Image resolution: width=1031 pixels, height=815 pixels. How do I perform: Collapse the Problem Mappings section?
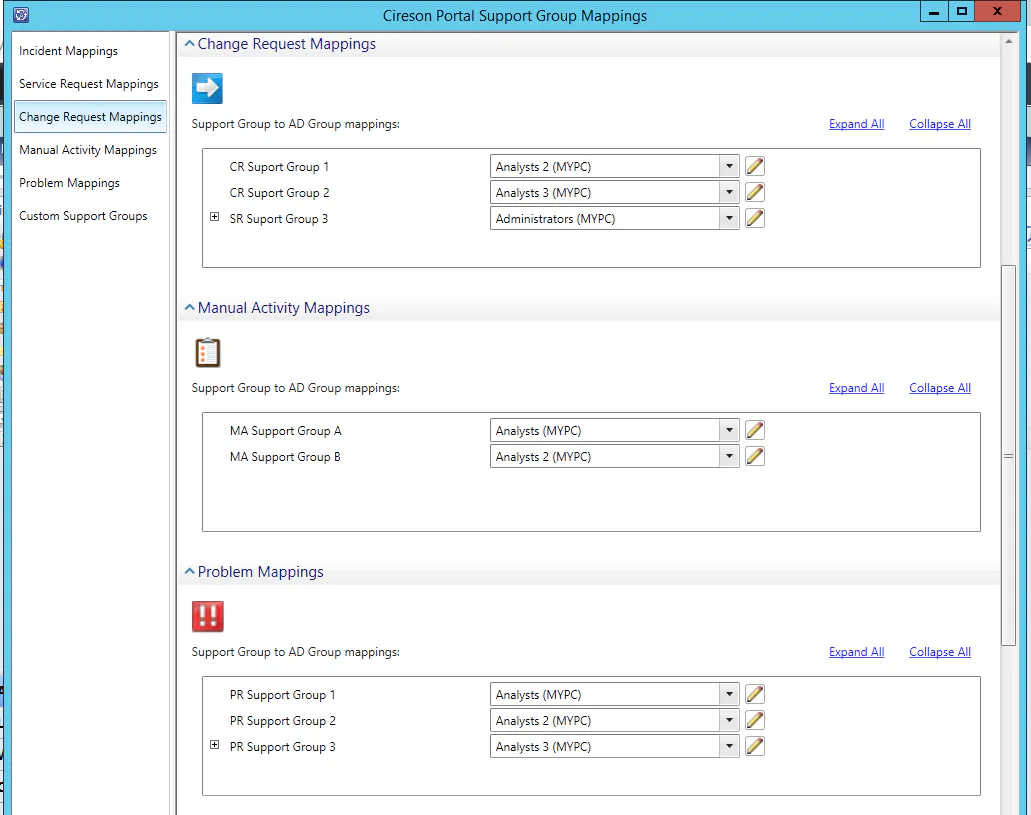[189, 571]
